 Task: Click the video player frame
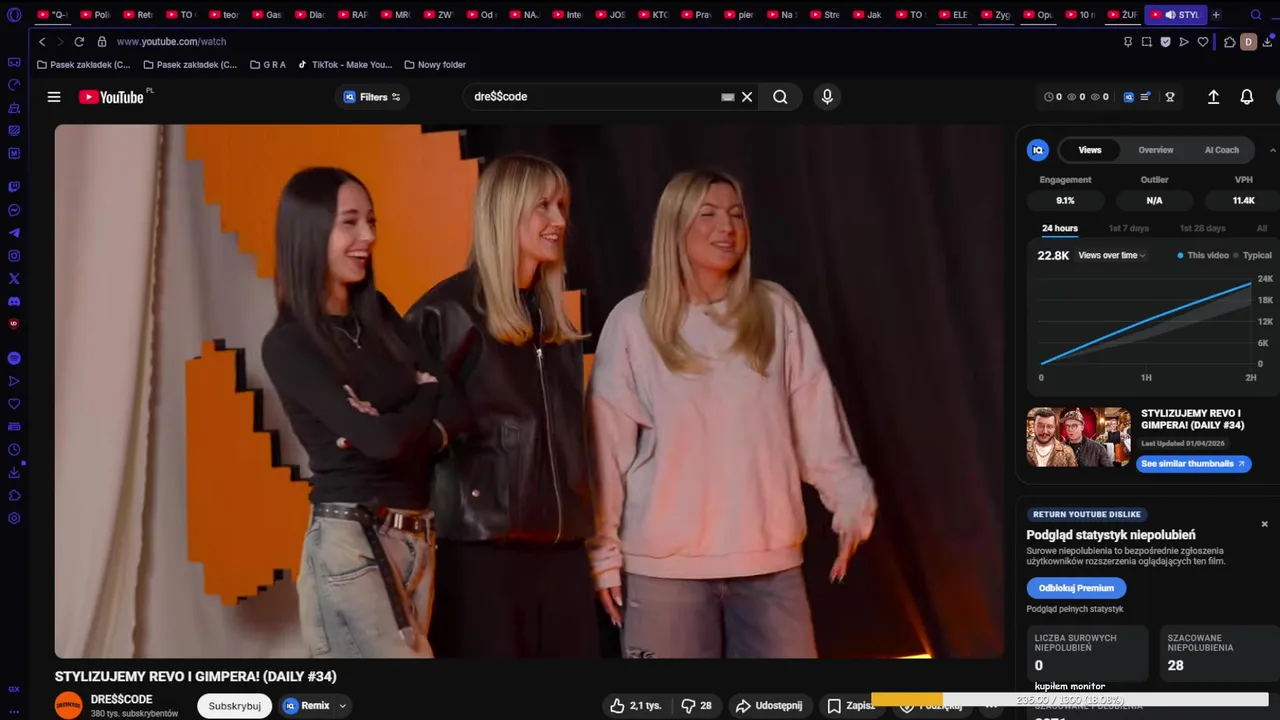tap(529, 391)
